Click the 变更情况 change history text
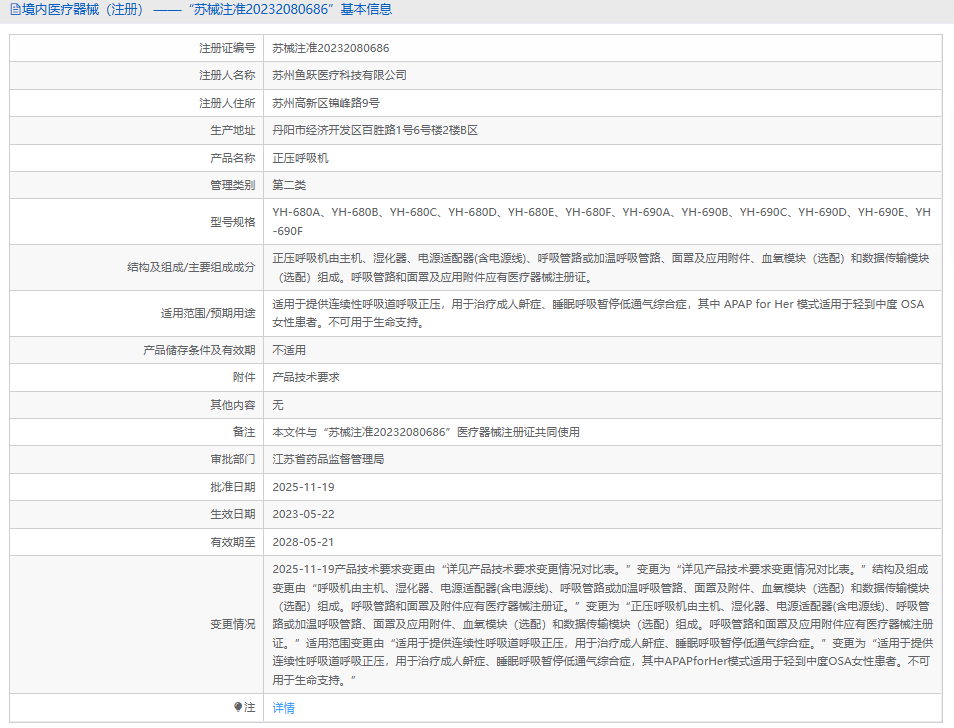This screenshot has height=728, width=954. [601, 624]
